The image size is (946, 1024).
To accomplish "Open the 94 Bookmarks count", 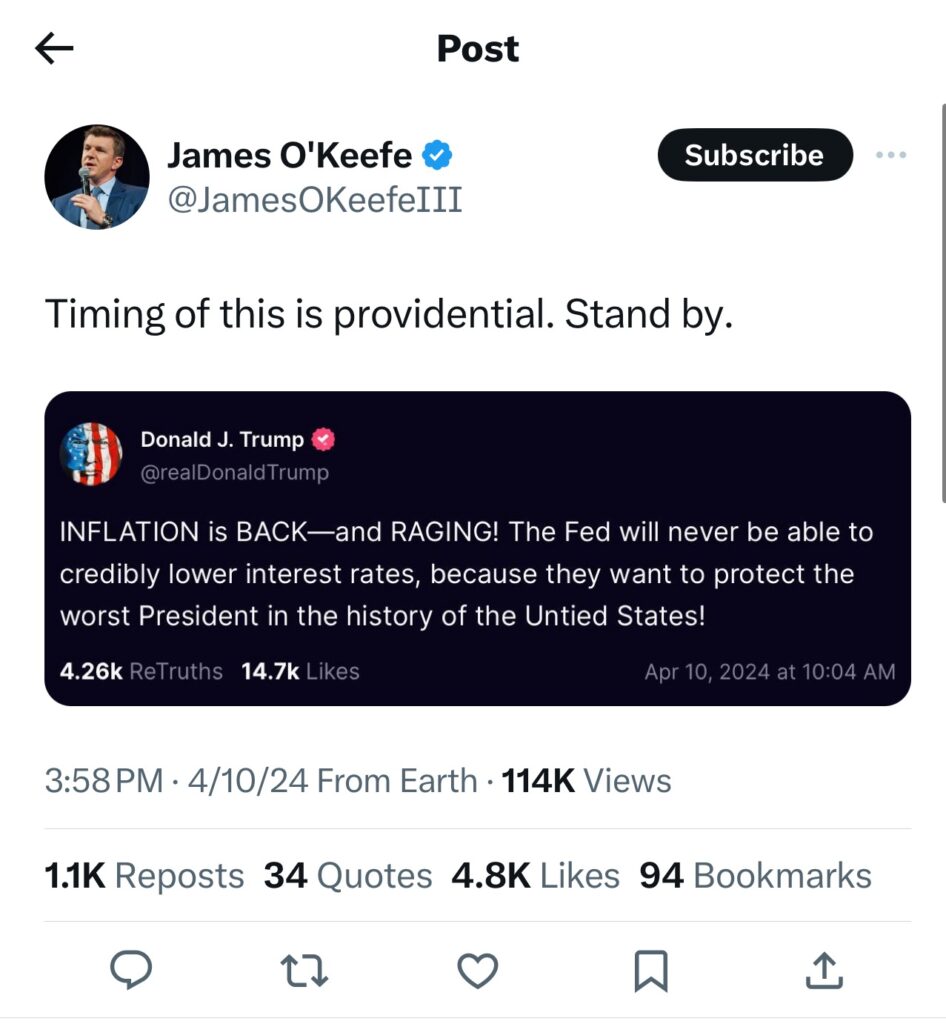I will tap(755, 876).
